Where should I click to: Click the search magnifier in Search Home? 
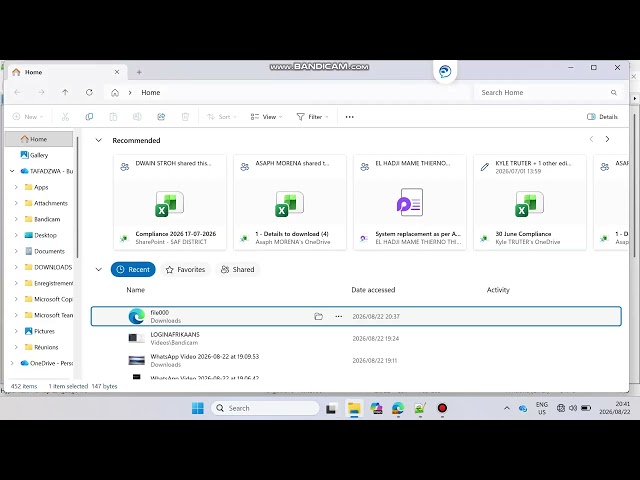point(613,93)
